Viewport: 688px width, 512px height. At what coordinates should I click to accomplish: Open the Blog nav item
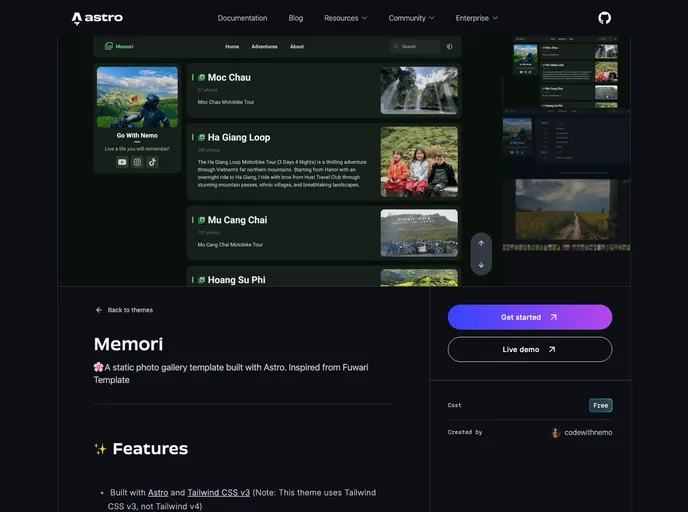296,18
